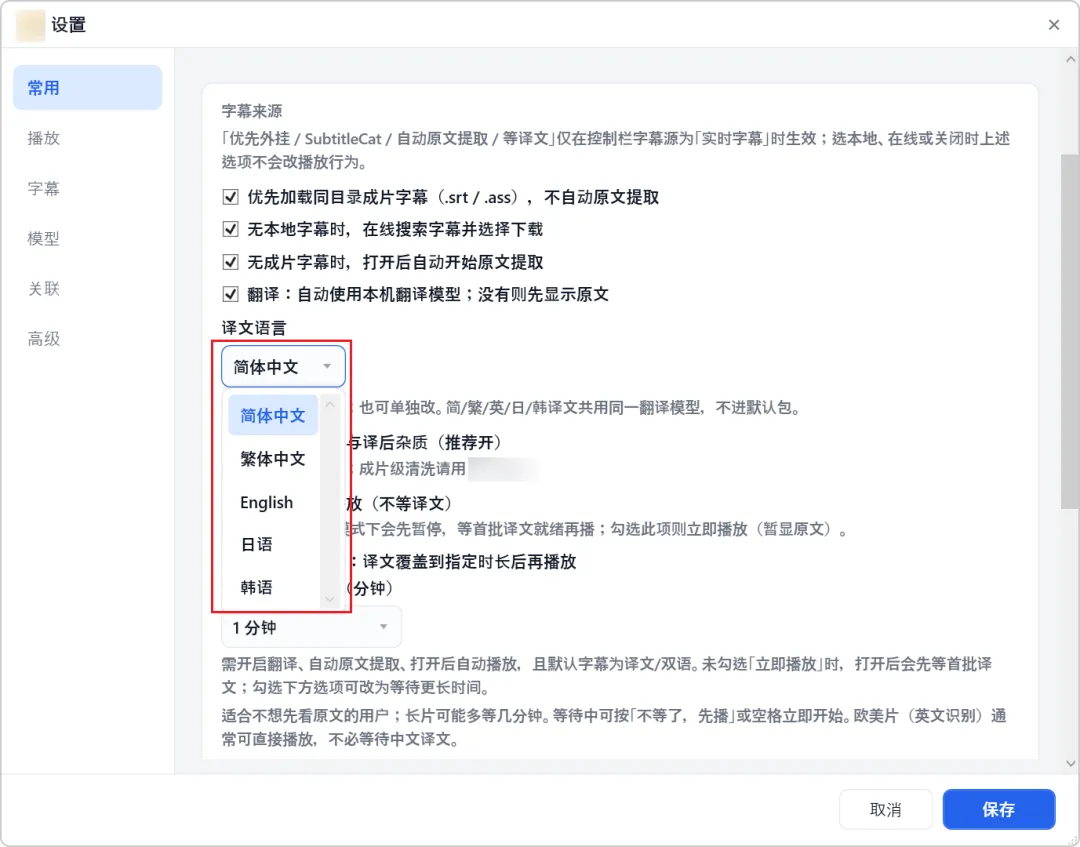Close the 设置 dialog
Viewport: 1080px width, 847px height.
pos(1054,25)
